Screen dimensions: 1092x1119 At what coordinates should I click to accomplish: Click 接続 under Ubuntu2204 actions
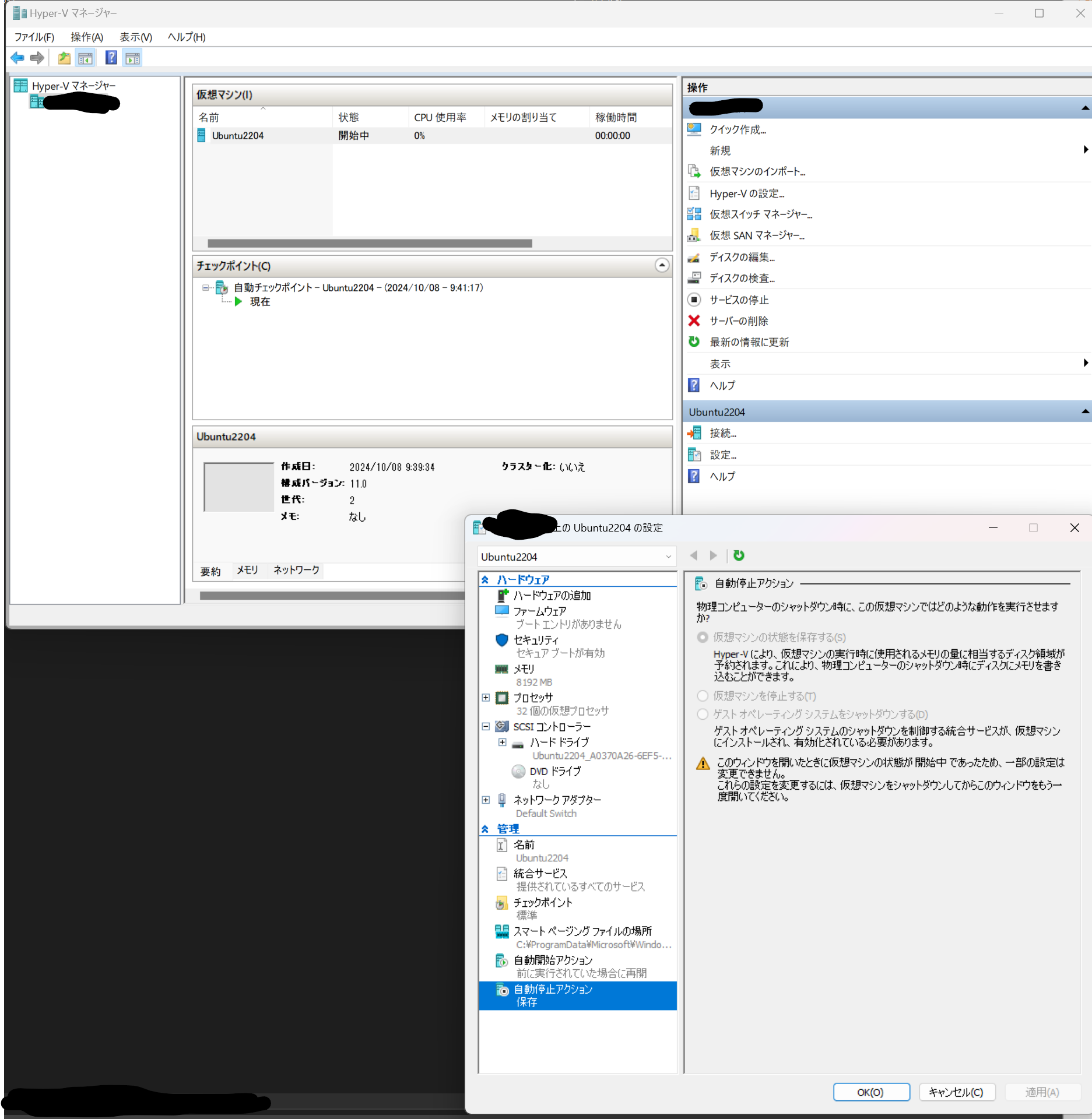click(722, 433)
